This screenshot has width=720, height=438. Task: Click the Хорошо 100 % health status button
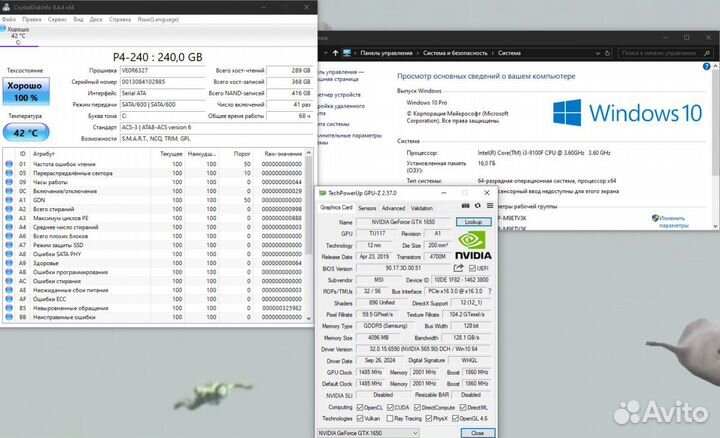26,91
